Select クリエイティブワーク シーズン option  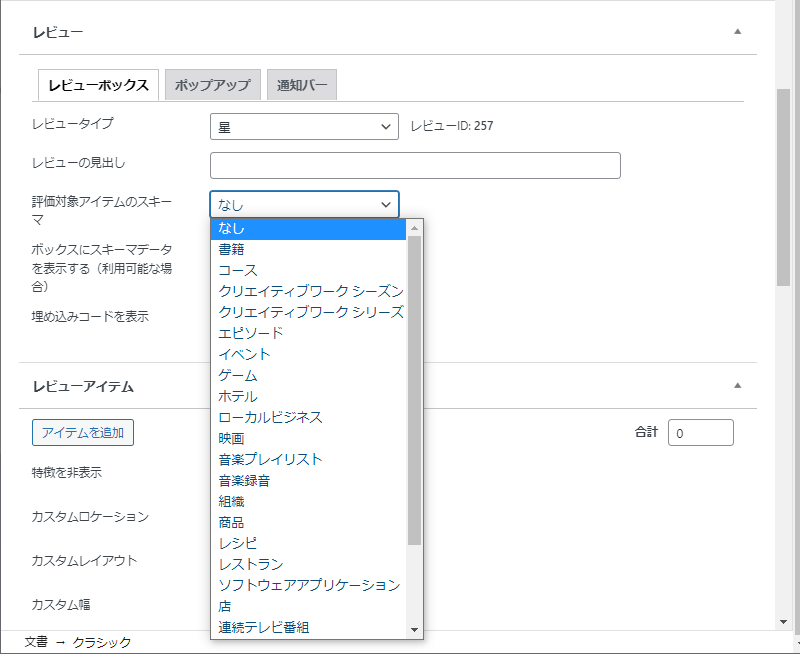pyautogui.click(x=308, y=291)
